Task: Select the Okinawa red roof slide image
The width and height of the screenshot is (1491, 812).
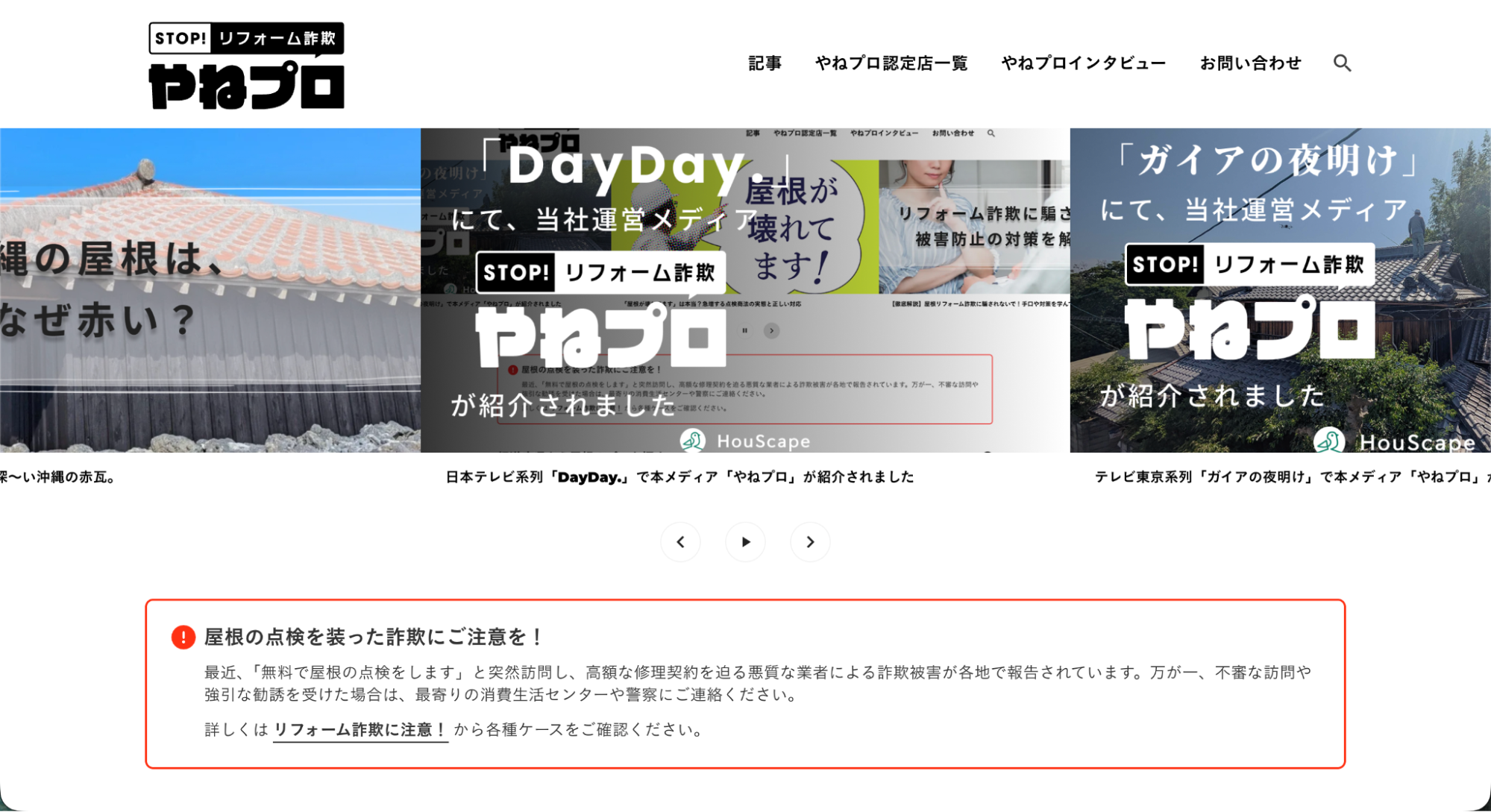Action: pyautogui.click(x=209, y=291)
